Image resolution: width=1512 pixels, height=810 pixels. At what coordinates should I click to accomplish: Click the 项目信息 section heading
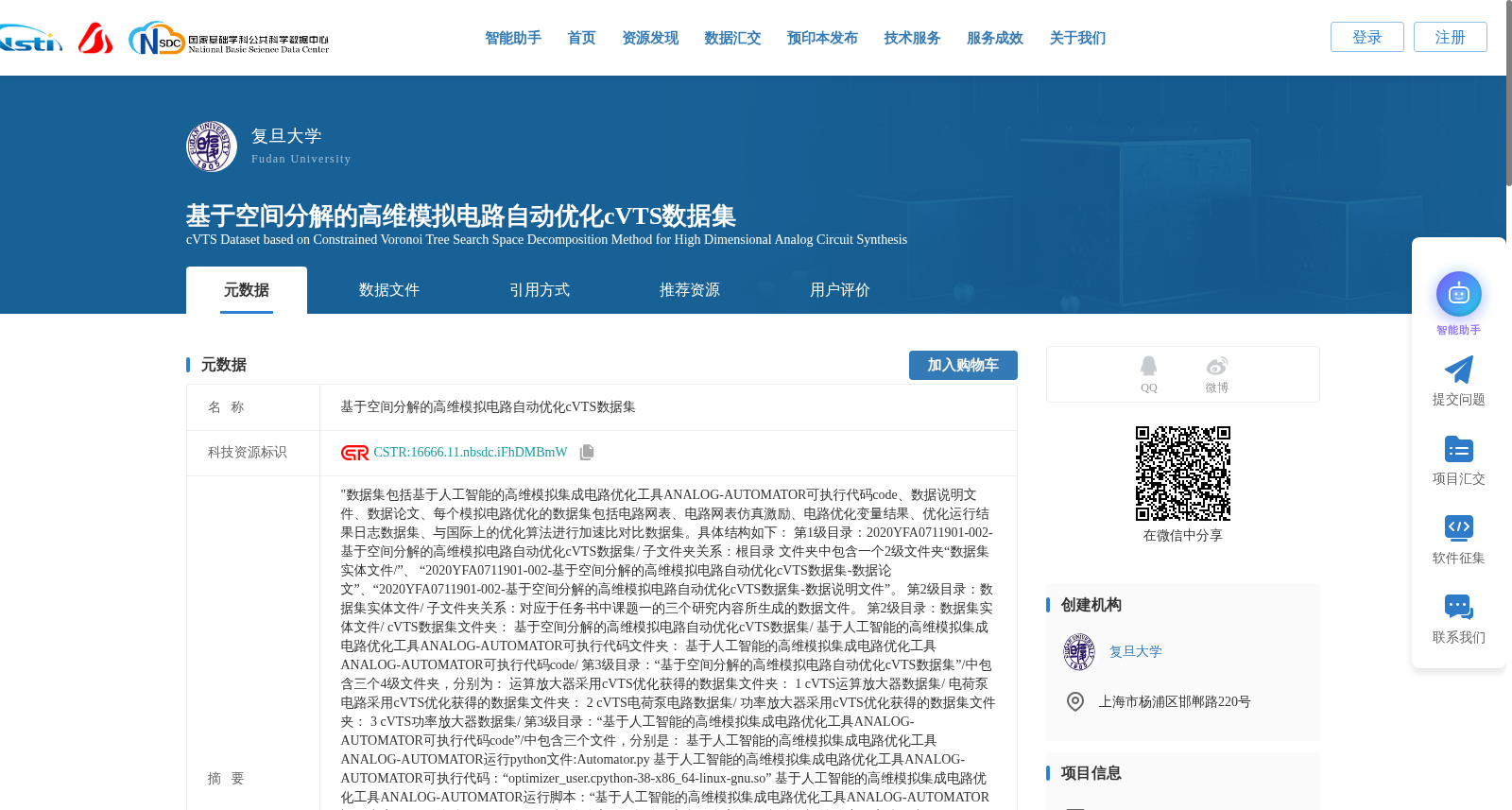1091,773
